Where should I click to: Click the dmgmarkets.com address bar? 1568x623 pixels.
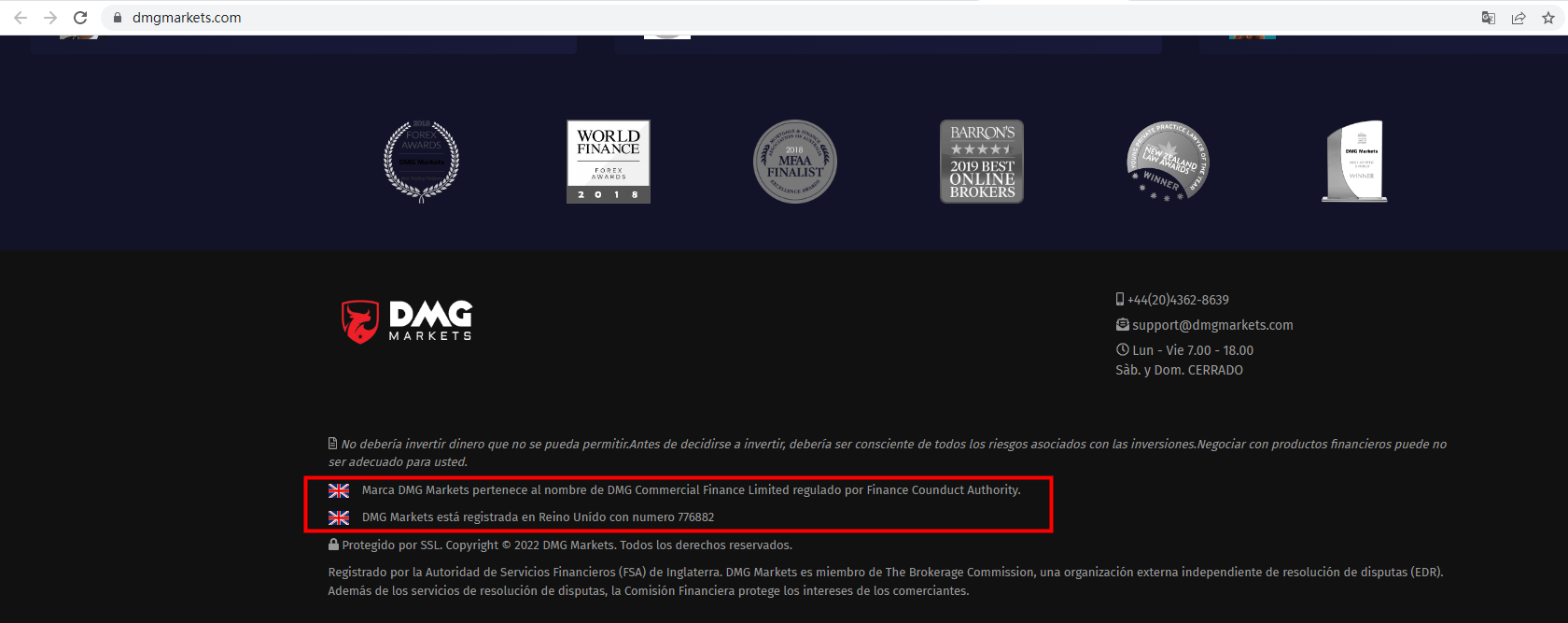click(784, 18)
